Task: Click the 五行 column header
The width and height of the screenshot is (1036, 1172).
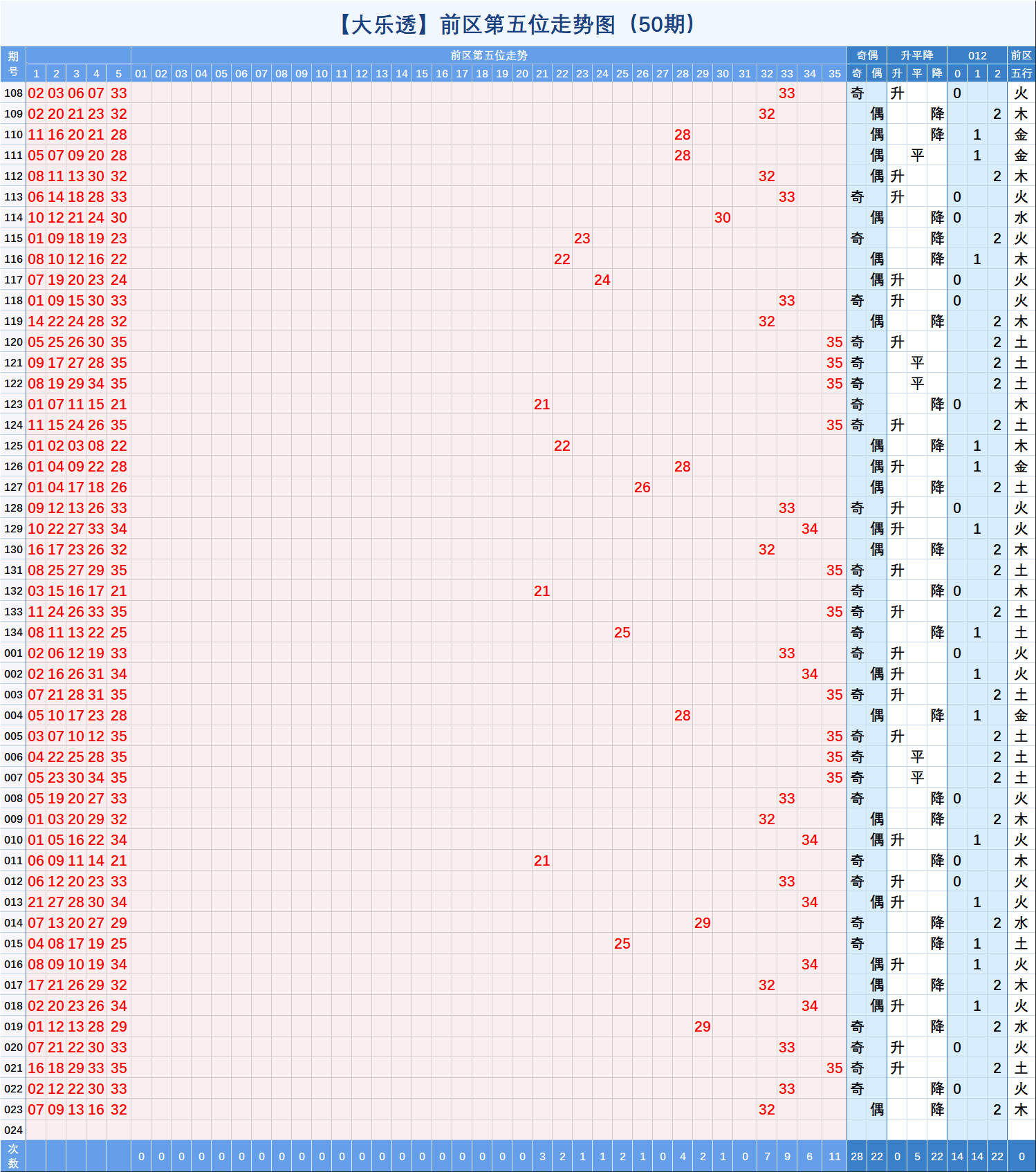Action: pos(1021,73)
